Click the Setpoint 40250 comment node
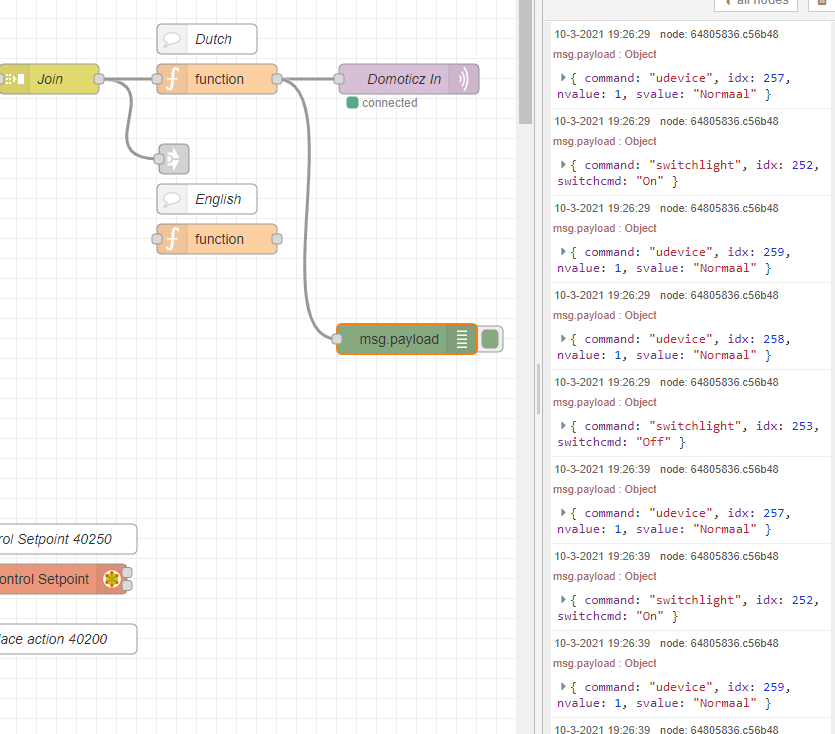This screenshot has height=734, width=835. 68,539
